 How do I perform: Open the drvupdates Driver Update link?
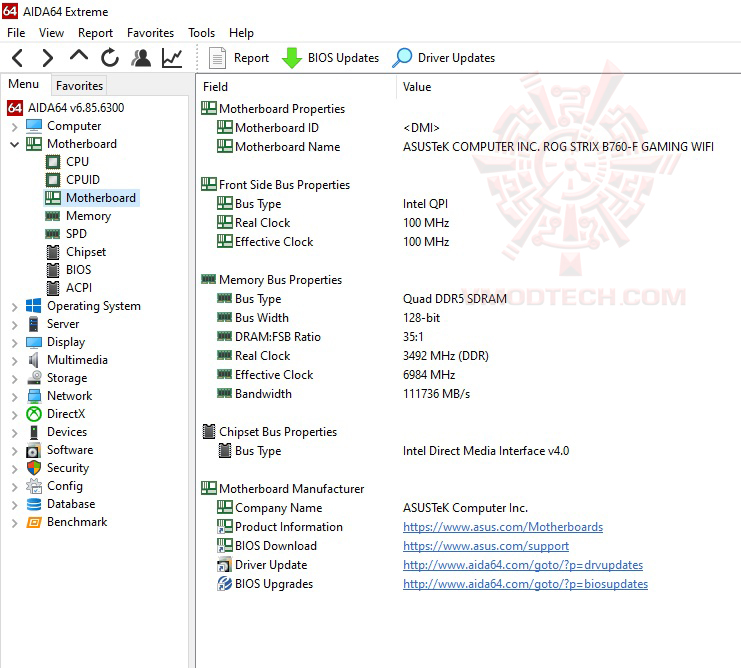point(523,565)
